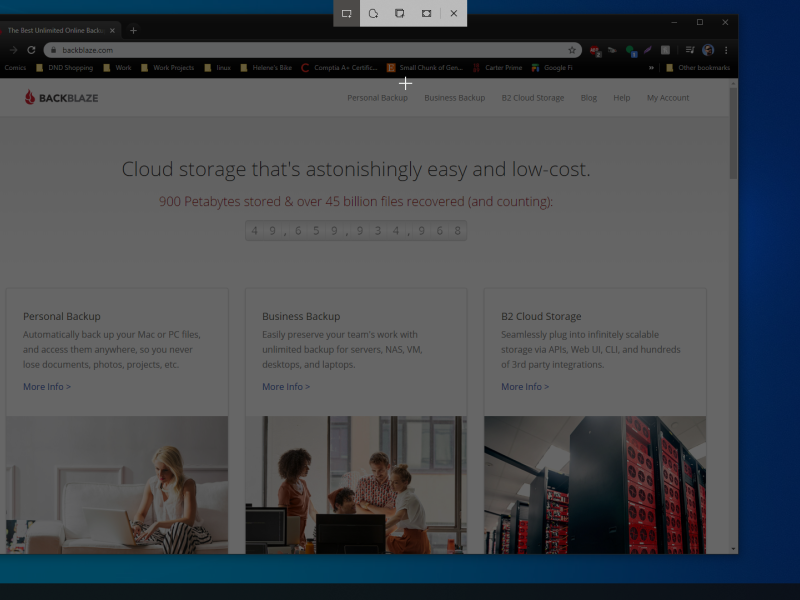Click the Chrome reload button
Image resolution: width=800 pixels, height=600 pixels.
[x=31, y=50]
